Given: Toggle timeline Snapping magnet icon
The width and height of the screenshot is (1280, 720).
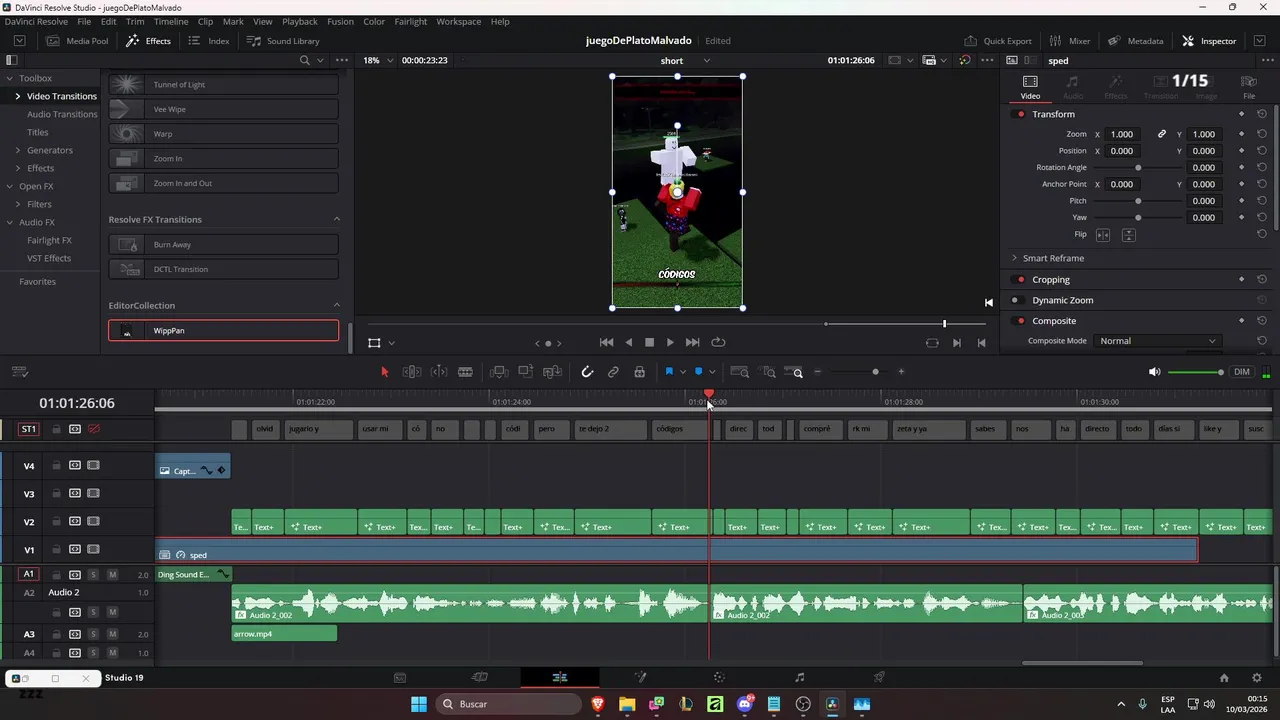Looking at the screenshot, I should [x=587, y=372].
